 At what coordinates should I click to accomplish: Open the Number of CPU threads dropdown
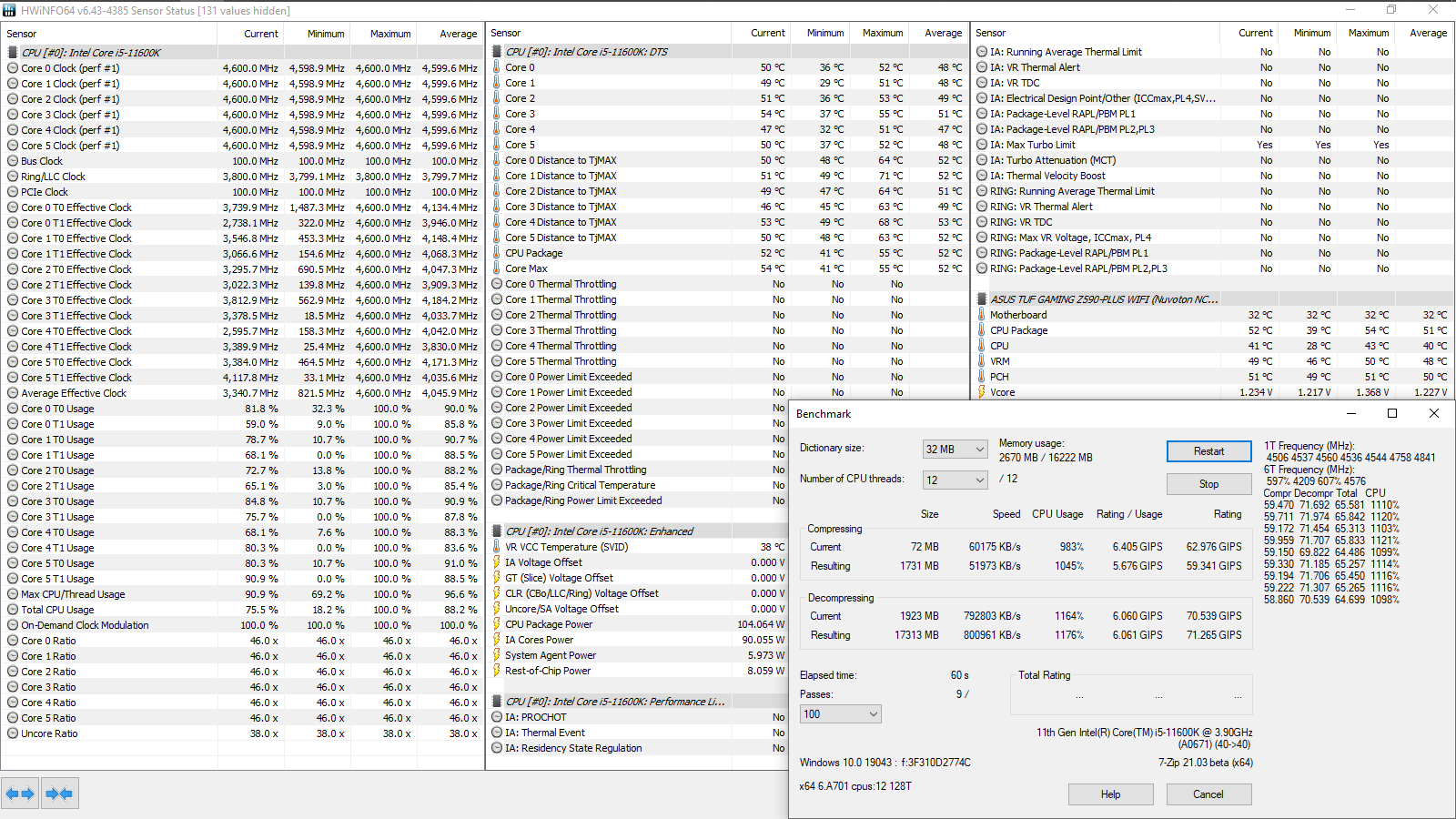click(955, 480)
